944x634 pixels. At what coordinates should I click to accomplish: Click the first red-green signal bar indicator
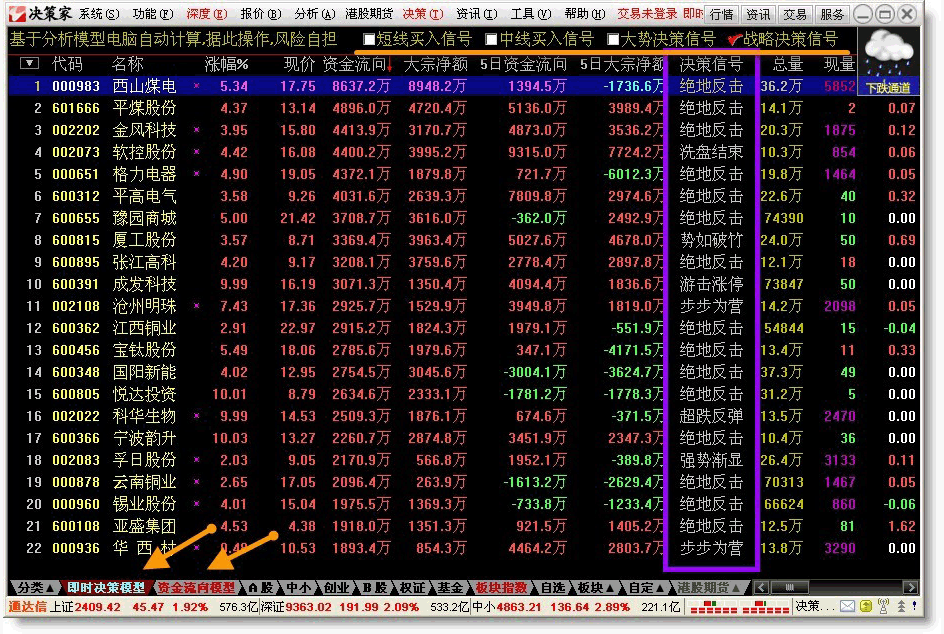click(x=714, y=607)
